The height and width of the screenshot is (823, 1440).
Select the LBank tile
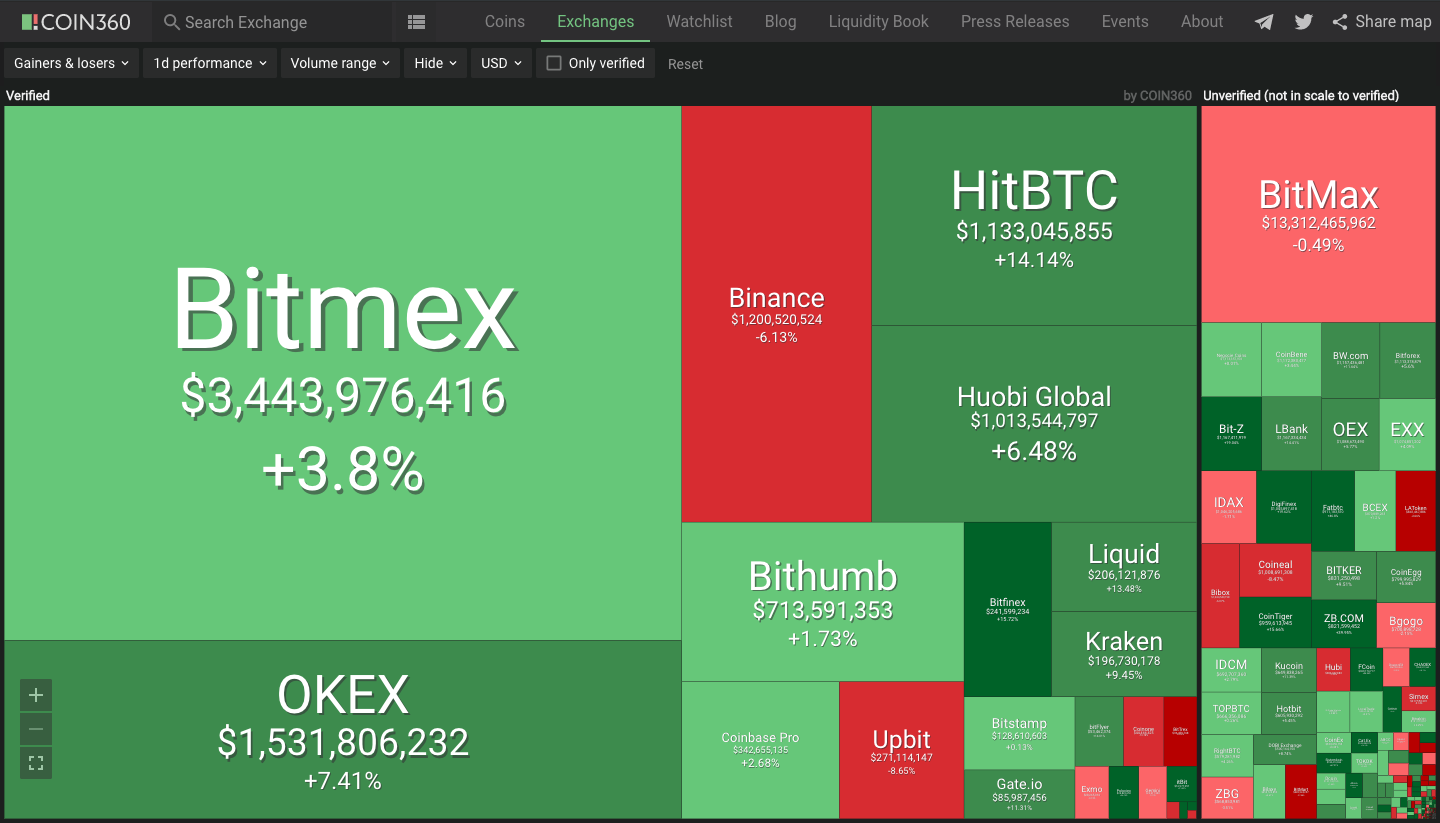[x=1291, y=434]
